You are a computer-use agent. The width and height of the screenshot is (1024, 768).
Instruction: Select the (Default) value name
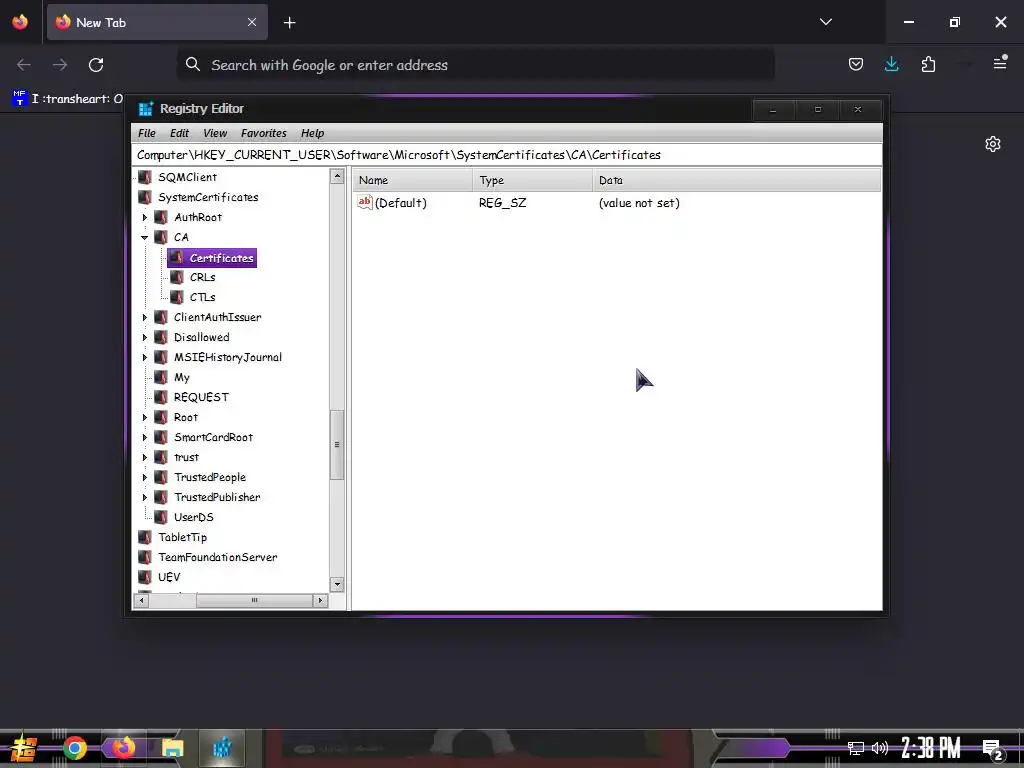(400, 203)
